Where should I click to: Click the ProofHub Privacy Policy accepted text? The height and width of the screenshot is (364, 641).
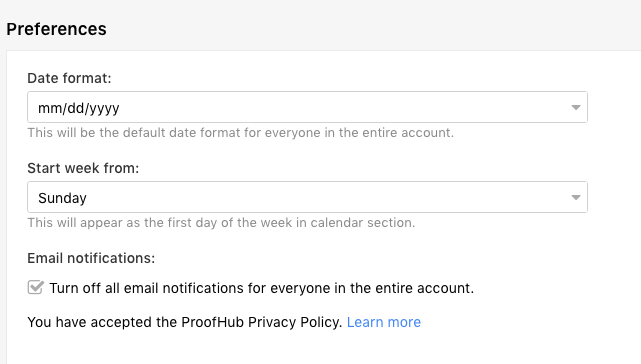point(184,322)
